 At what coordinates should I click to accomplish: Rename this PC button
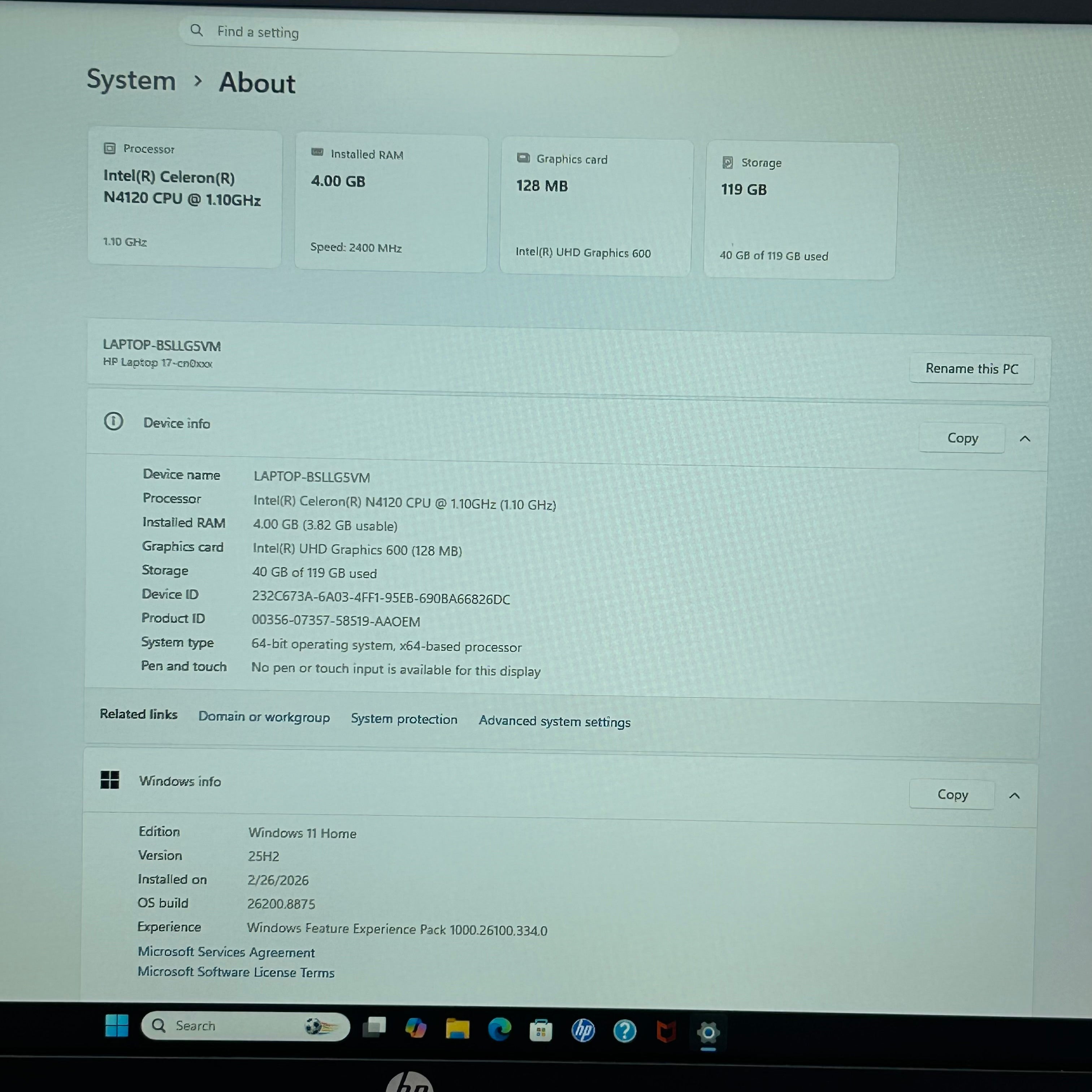[972, 369]
